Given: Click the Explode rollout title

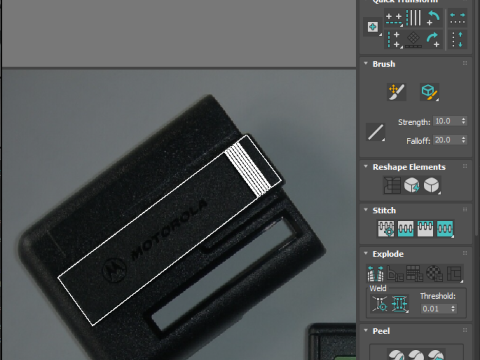Looking at the screenshot, I should point(388,254).
